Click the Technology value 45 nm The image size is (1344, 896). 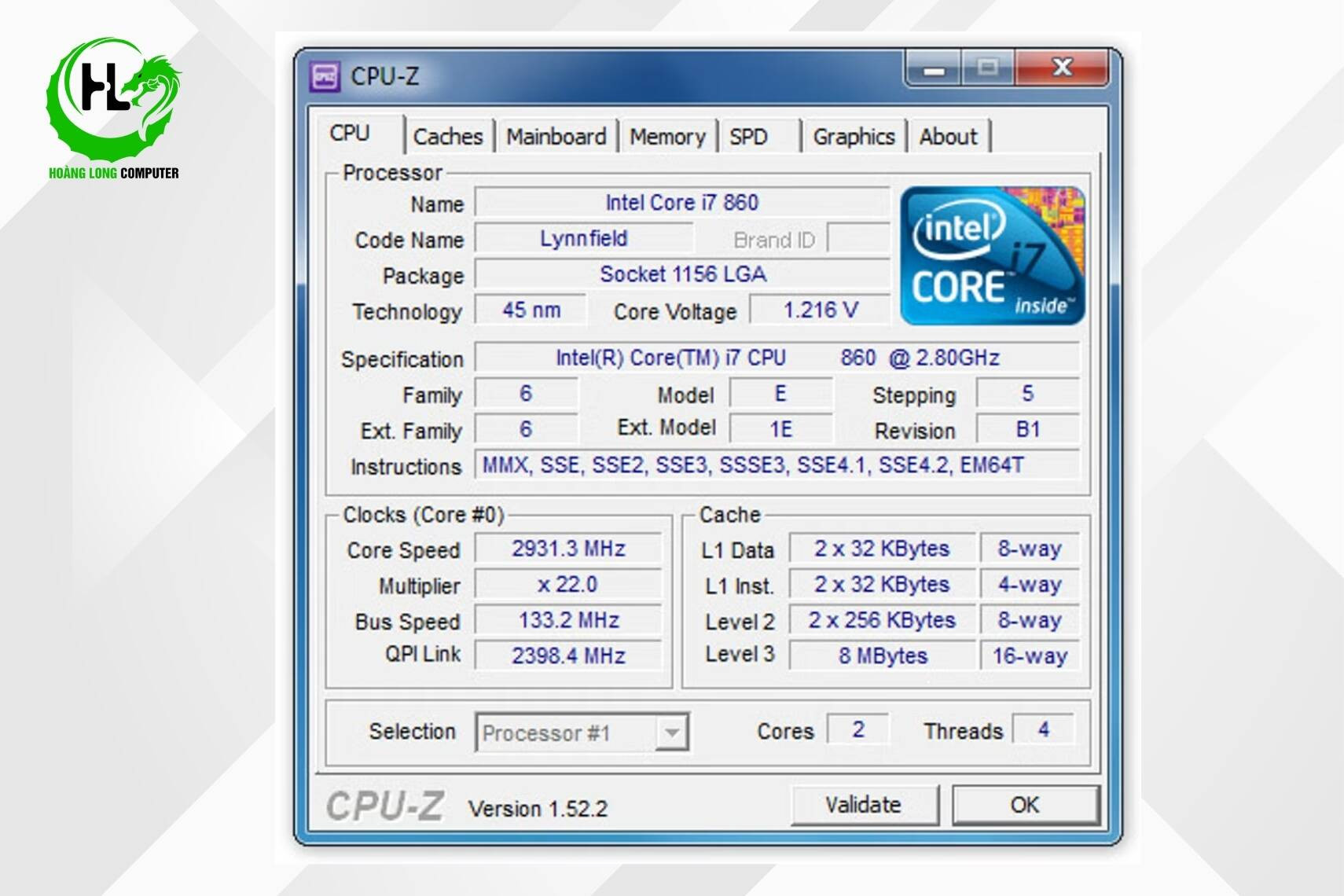531,310
